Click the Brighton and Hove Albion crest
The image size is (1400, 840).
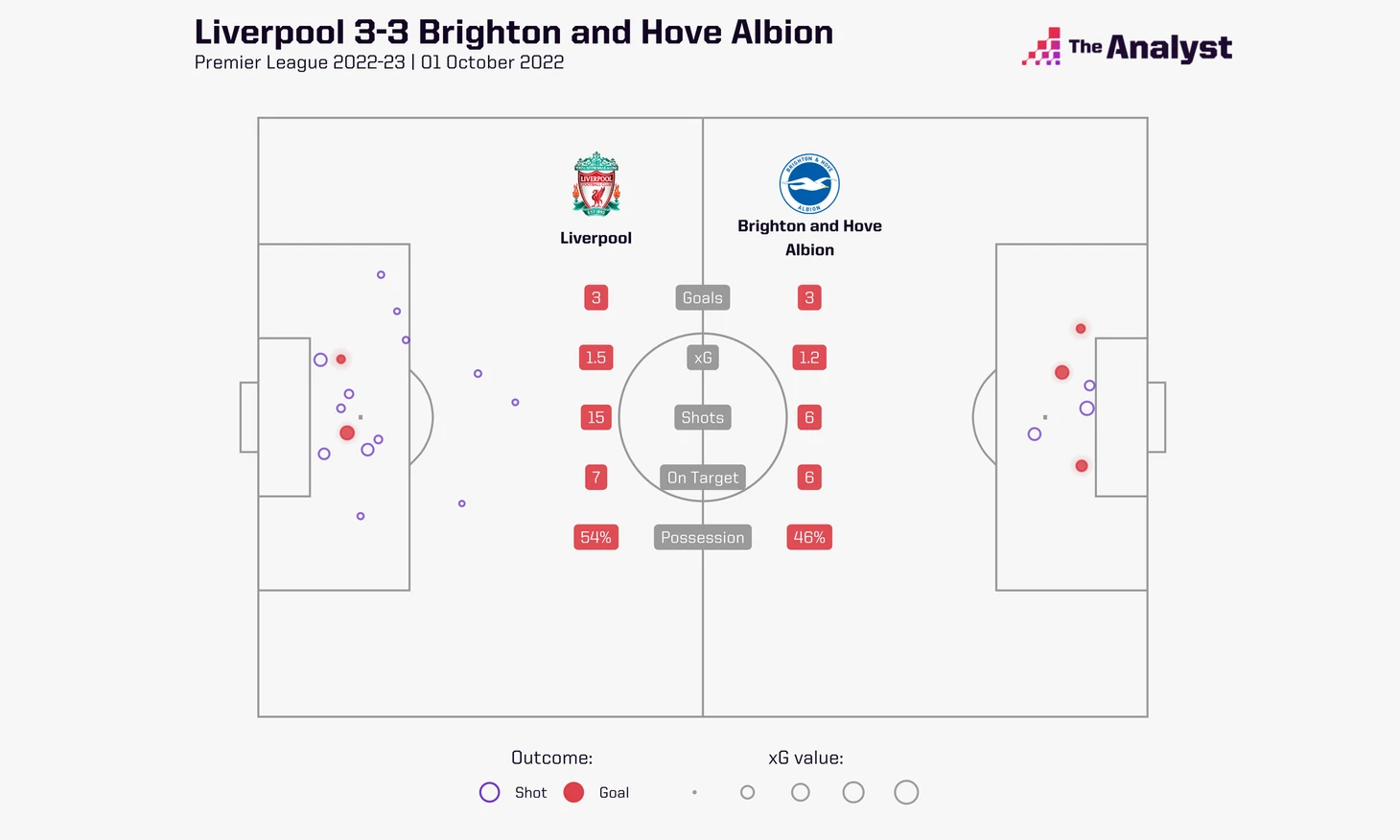809,183
